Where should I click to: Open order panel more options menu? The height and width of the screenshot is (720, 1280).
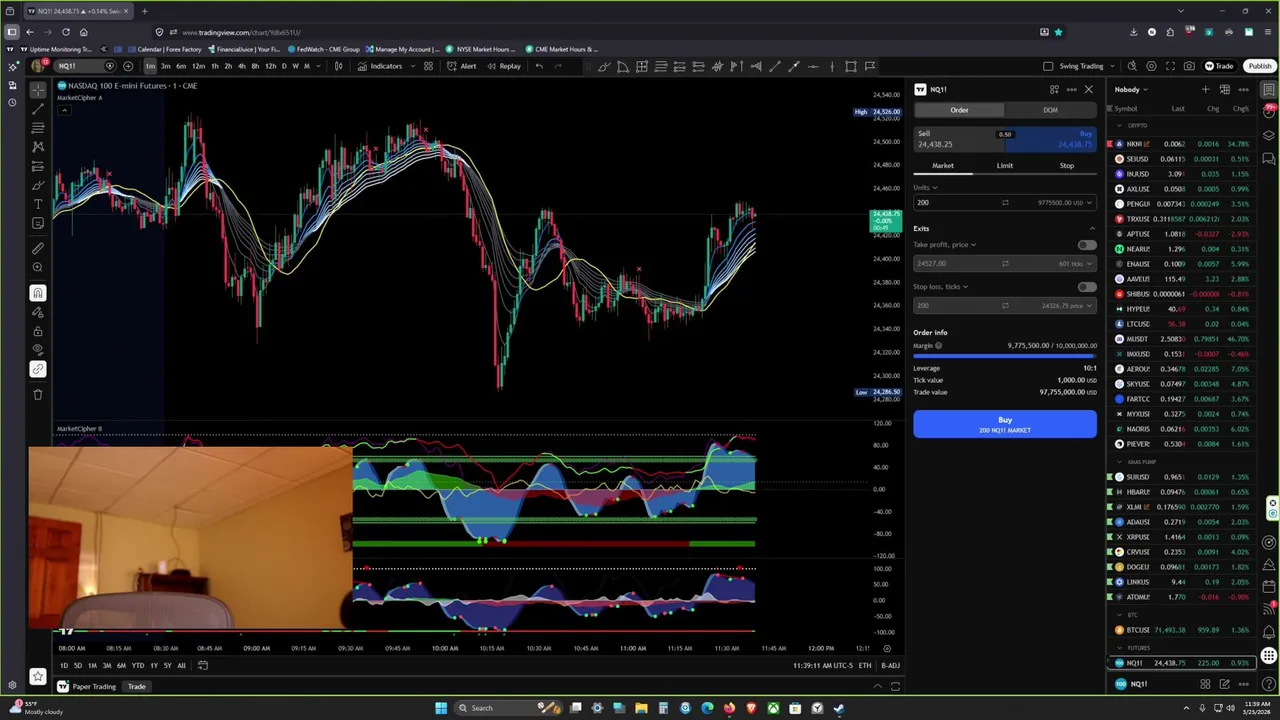pos(1071,89)
